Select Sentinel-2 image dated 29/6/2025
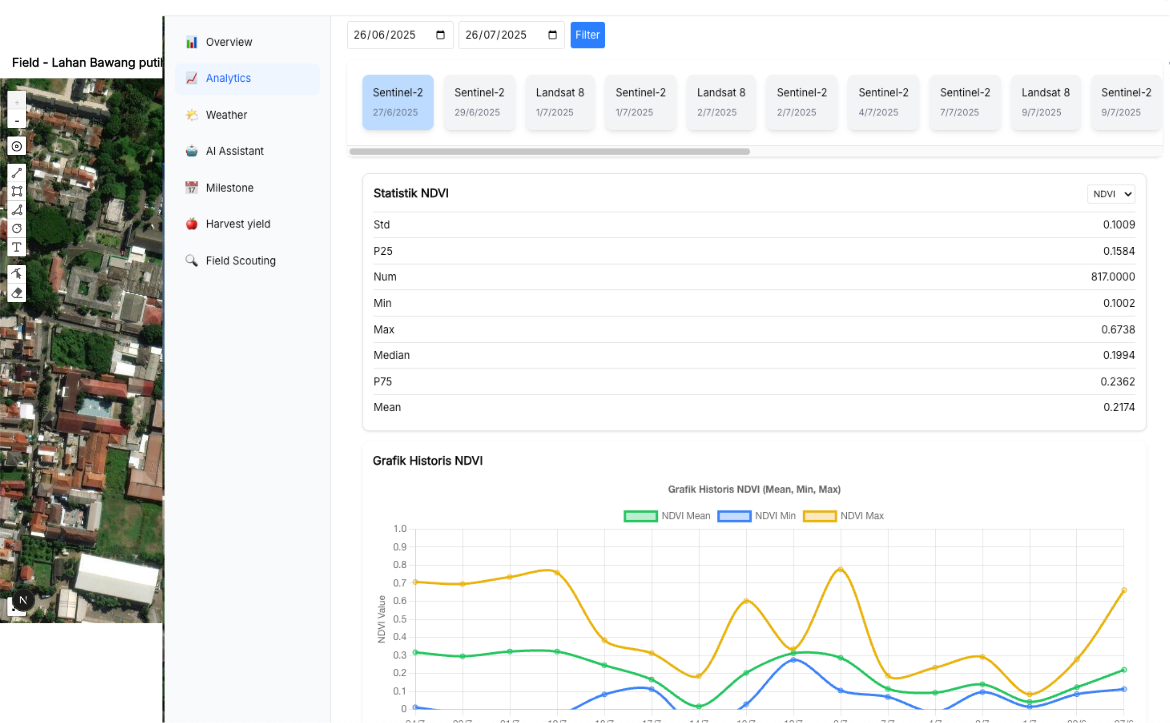 [479, 102]
